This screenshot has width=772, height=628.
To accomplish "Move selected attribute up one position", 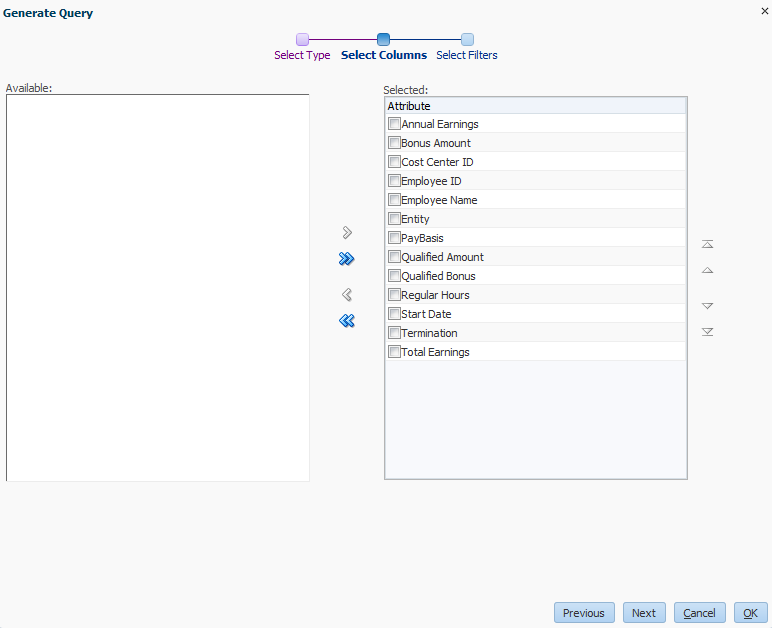I will pos(708,270).
